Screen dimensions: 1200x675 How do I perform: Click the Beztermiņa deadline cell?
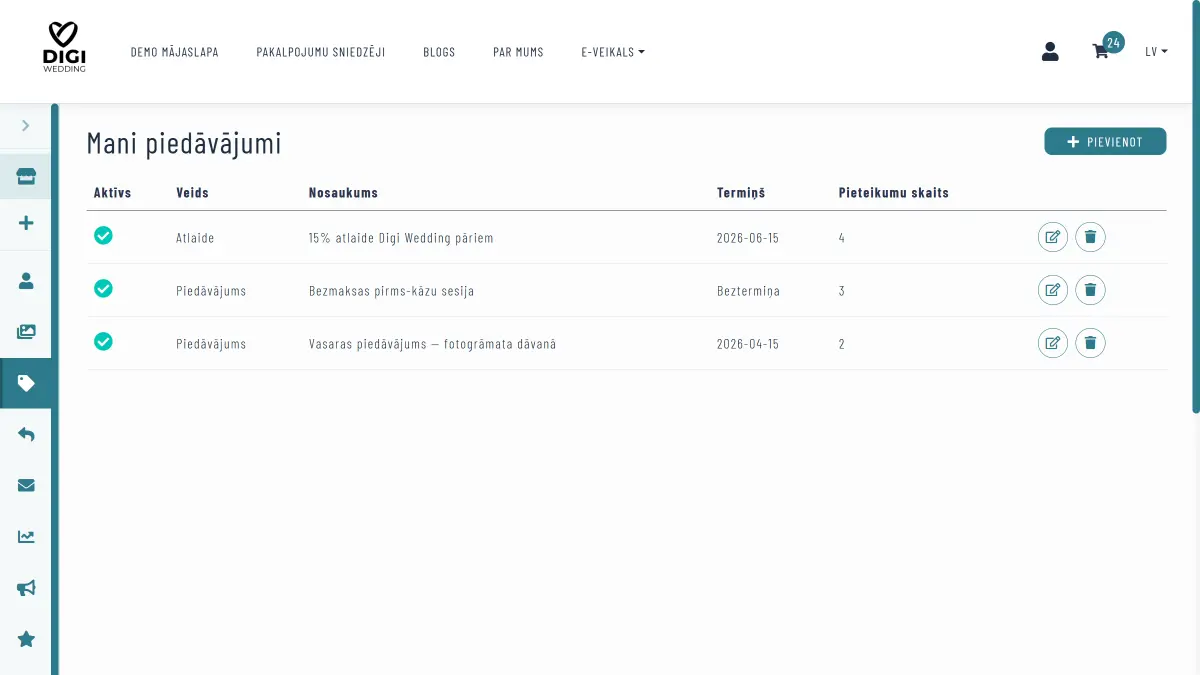(x=748, y=291)
